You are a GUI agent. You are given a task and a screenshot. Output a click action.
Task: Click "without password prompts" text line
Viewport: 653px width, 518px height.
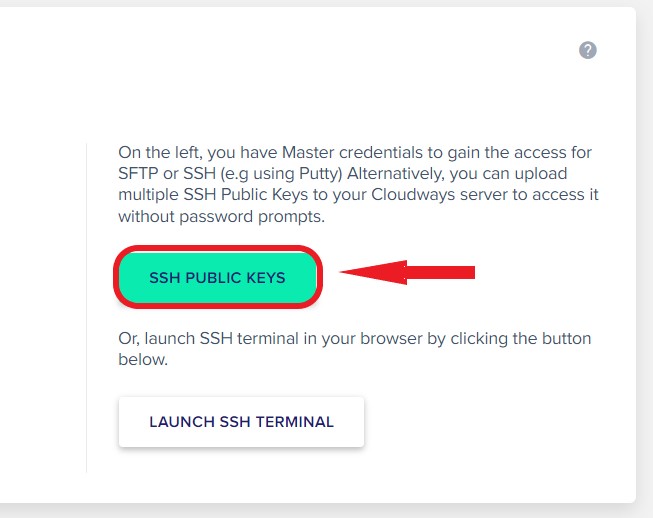[221, 217]
